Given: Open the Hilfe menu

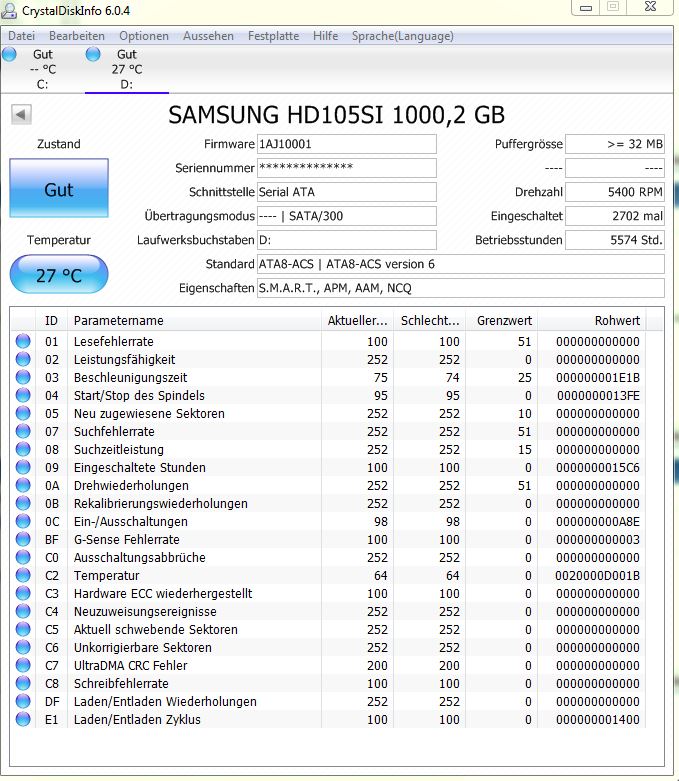Looking at the screenshot, I should click(325, 36).
